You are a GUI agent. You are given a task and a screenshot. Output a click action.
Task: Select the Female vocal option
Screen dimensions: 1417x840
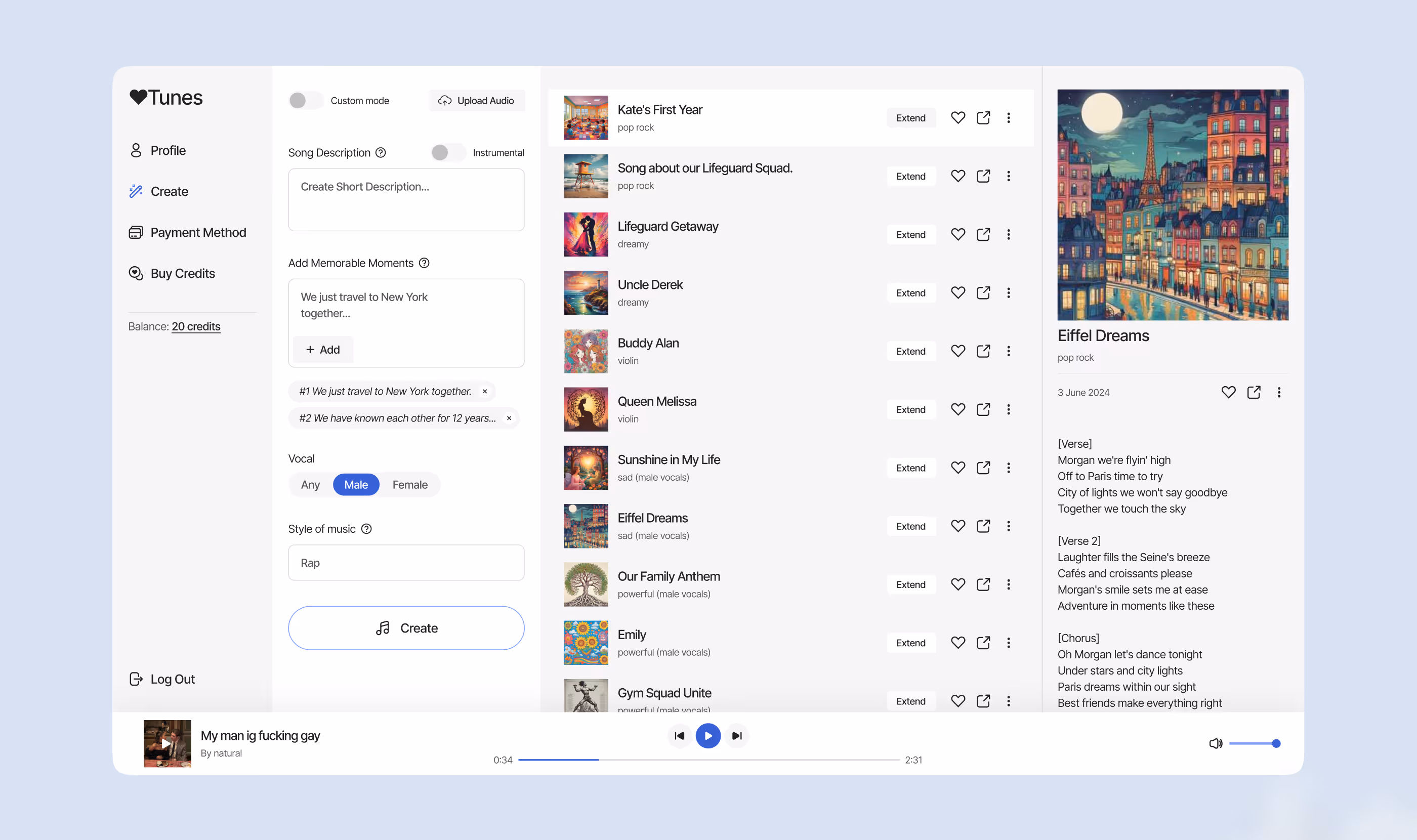pyautogui.click(x=410, y=485)
